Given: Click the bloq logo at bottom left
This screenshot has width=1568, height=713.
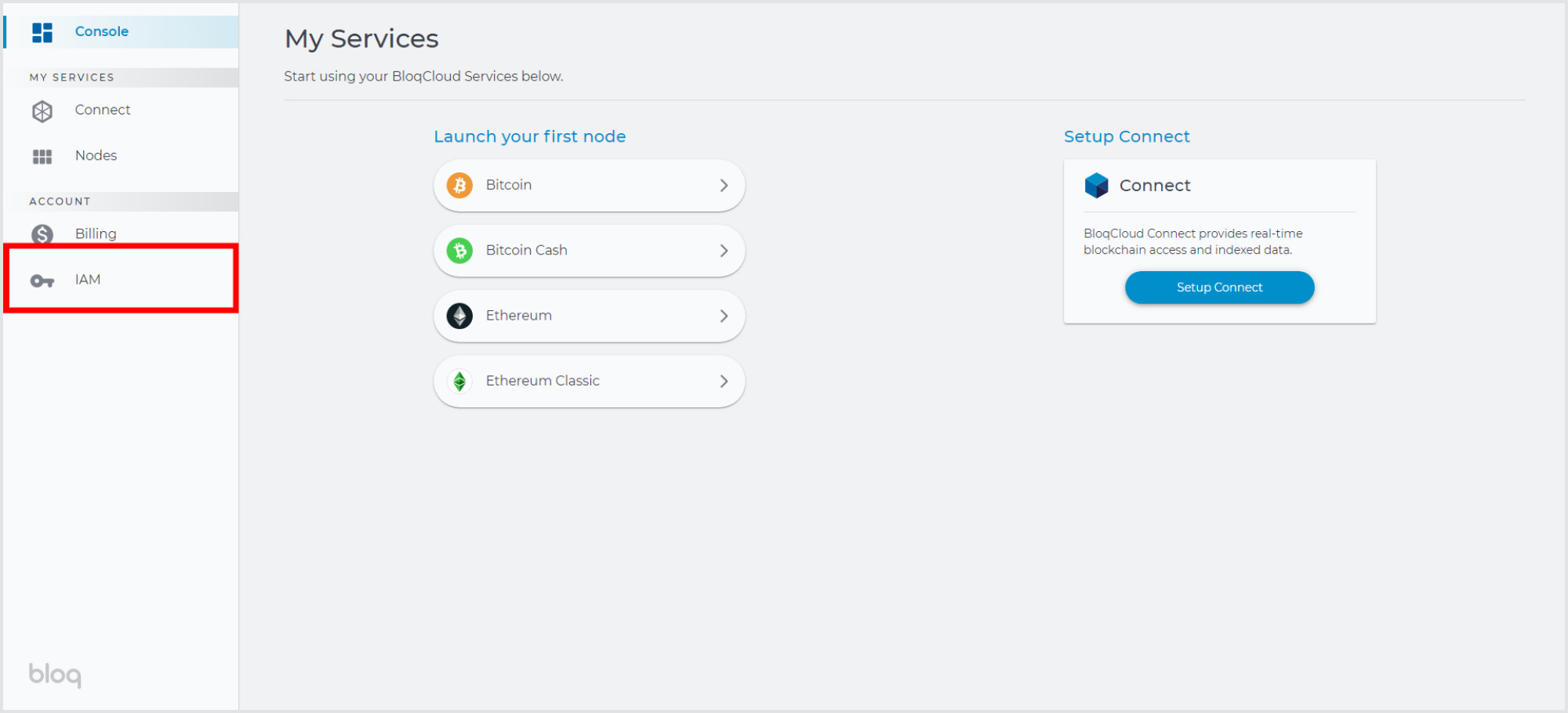Looking at the screenshot, I should point(53,675).
